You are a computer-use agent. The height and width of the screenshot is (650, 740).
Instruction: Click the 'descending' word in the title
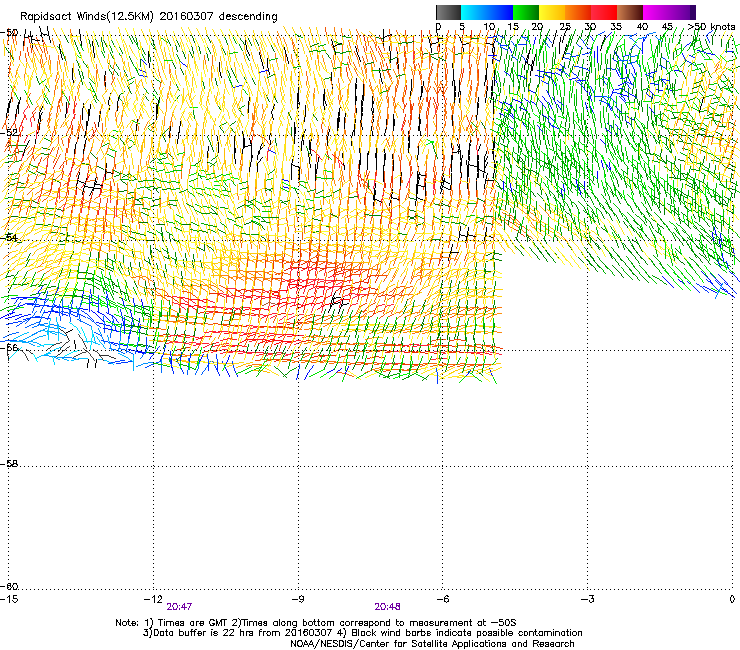248,16
